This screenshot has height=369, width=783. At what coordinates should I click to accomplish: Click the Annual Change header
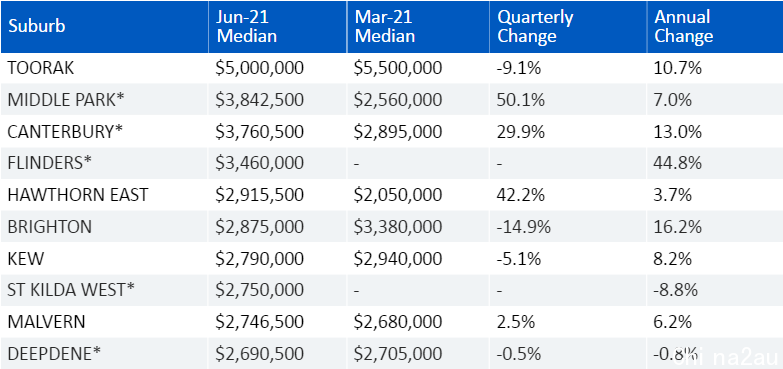tap(684, 26)
